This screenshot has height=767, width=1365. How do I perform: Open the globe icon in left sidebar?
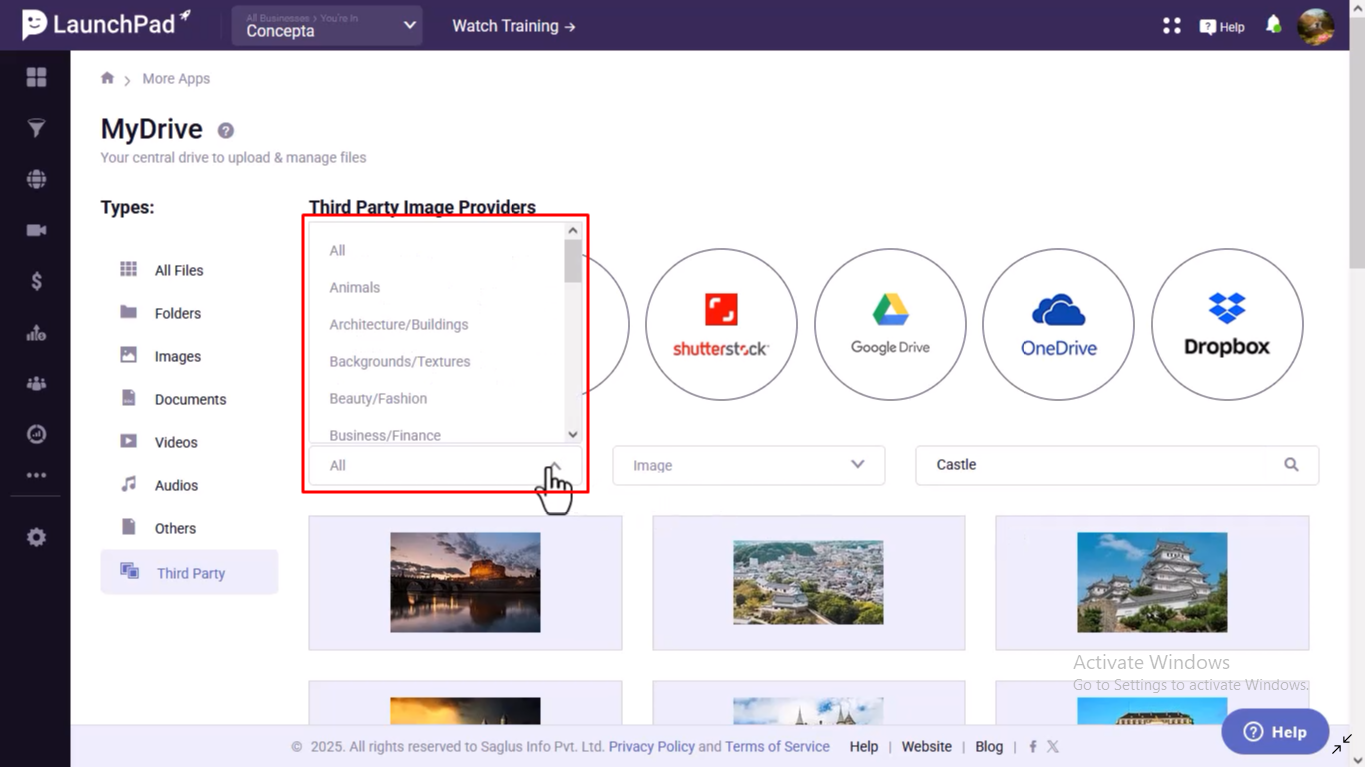click(x=36, y=179)
